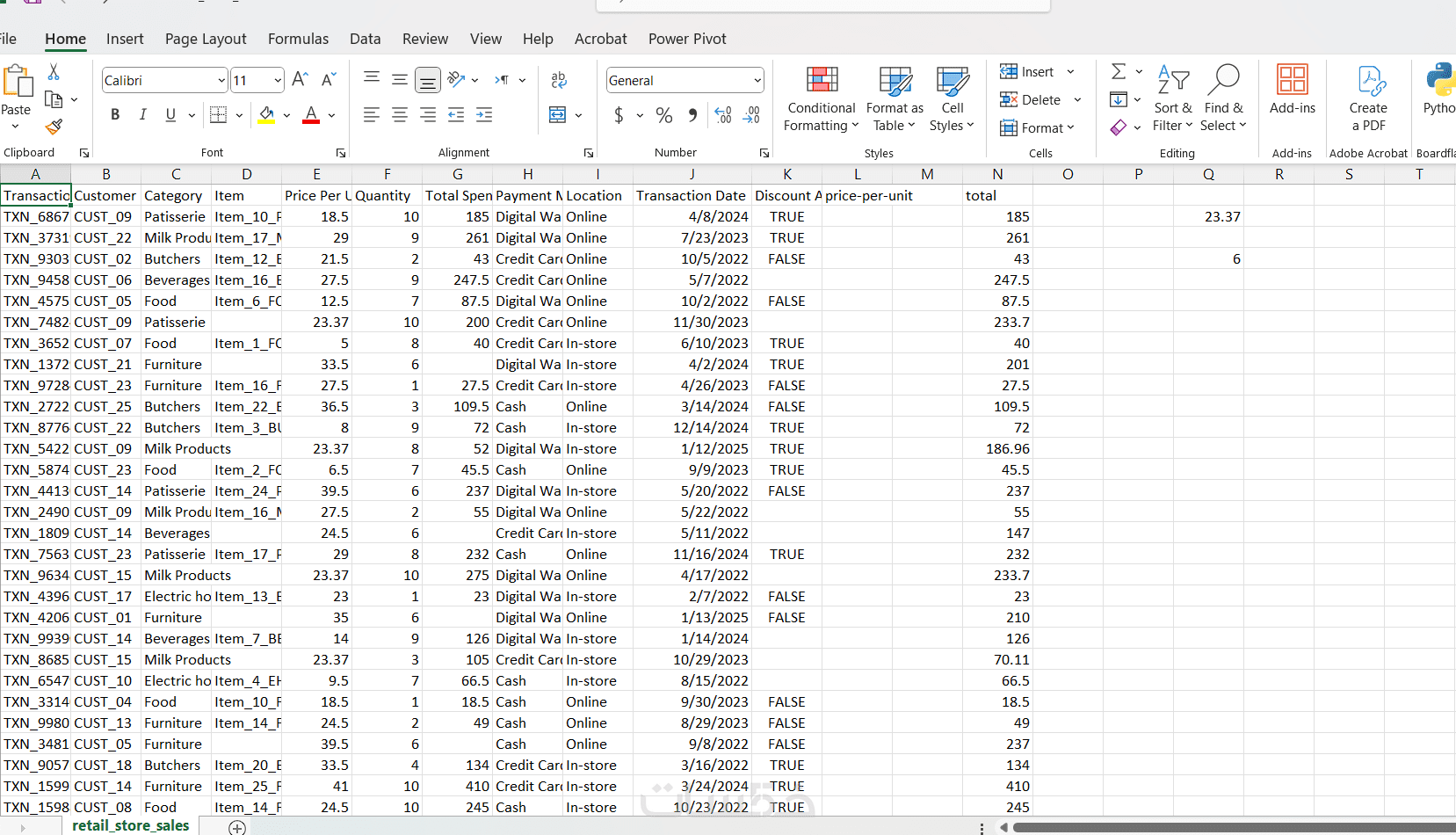Increase font size with the larger A

pos(300,80)
